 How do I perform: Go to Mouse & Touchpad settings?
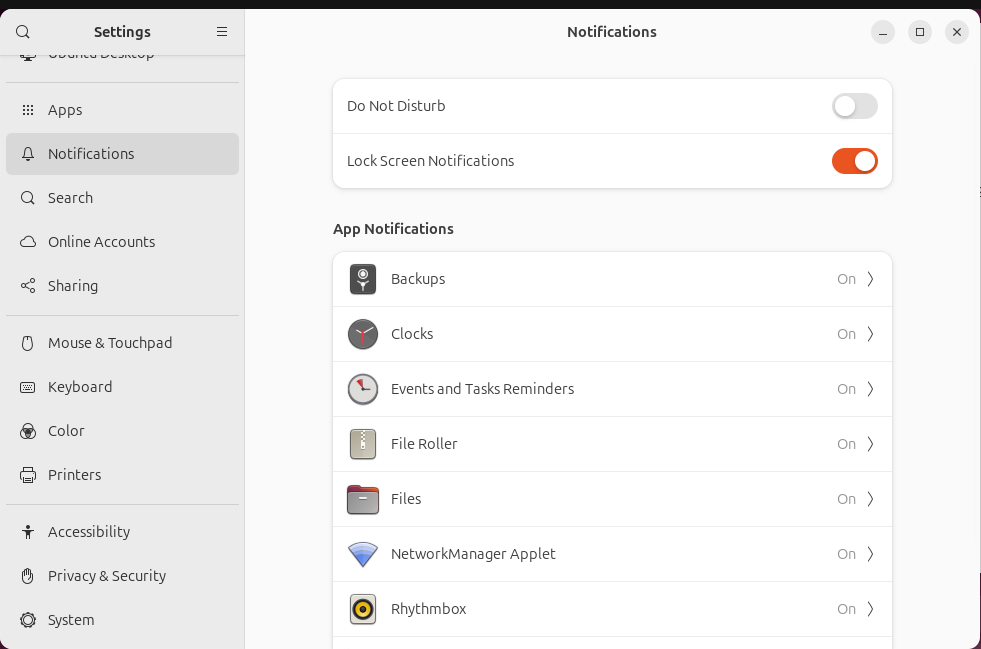point(110,343)
